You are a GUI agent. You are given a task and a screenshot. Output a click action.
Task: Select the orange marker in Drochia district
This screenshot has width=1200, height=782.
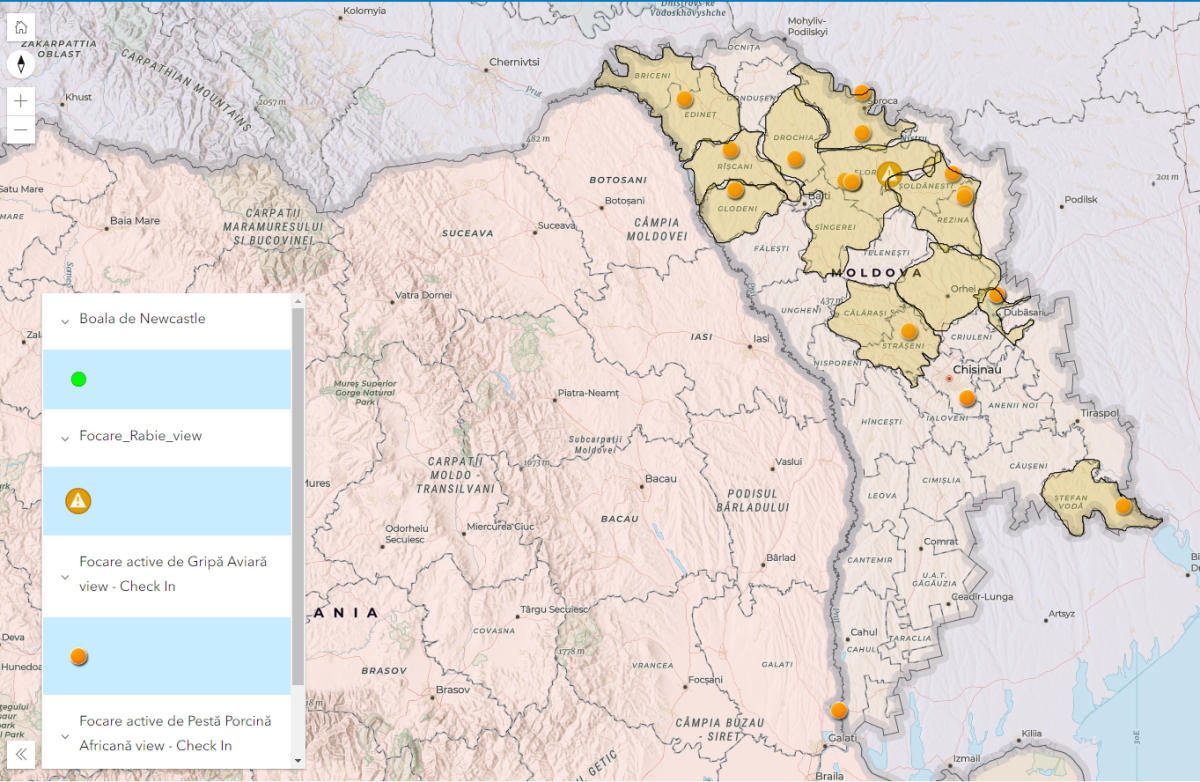coord(795,158)
